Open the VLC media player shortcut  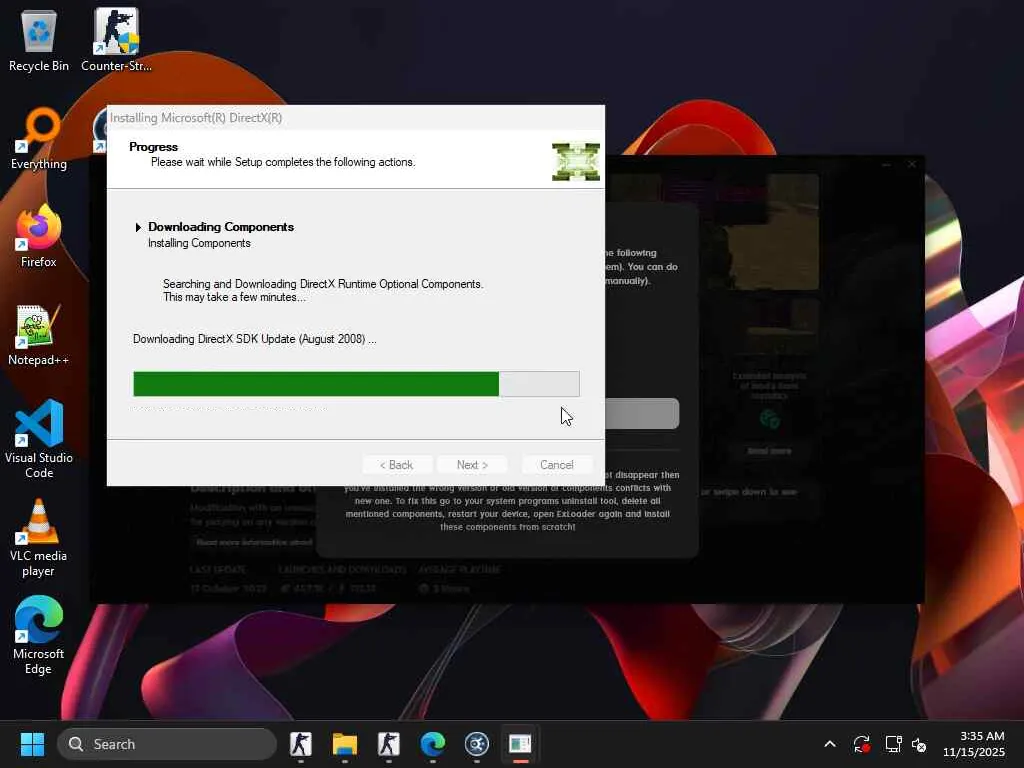point(39,537)
